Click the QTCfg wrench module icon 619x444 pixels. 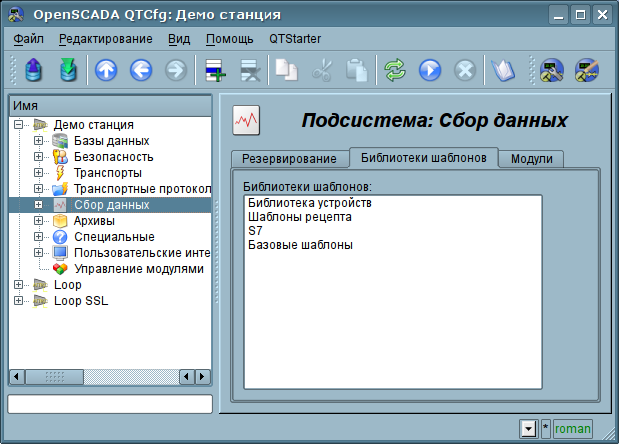click(x=551, y=70)
